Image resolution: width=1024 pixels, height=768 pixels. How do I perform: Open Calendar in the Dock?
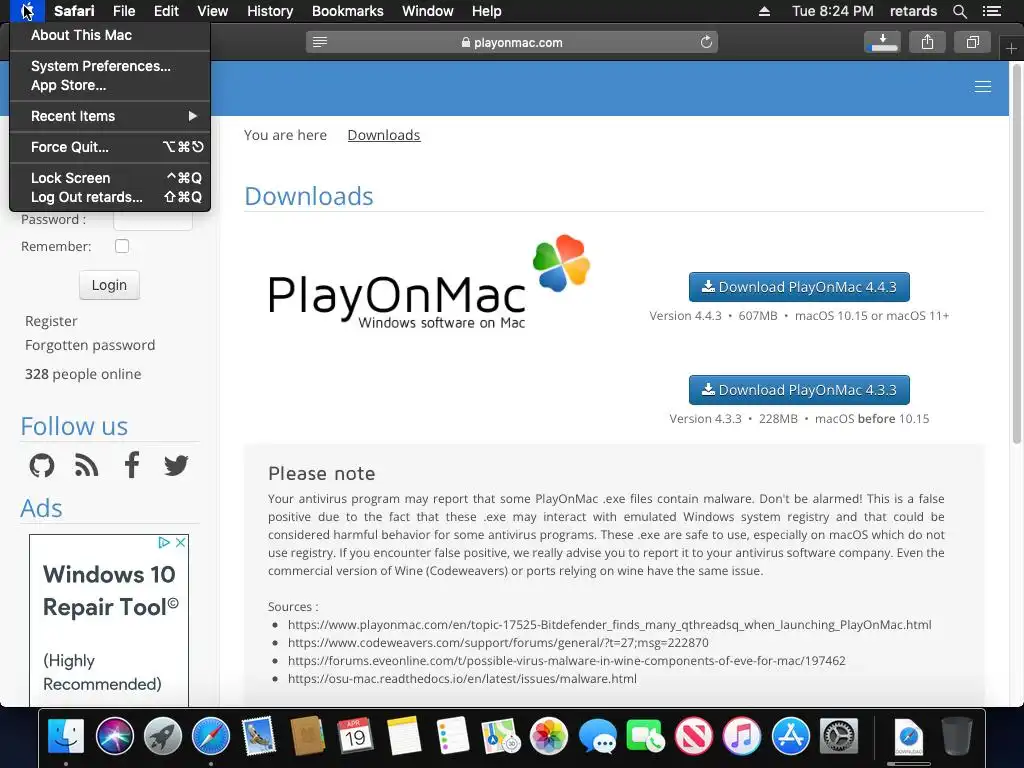(x=355, y=736)
